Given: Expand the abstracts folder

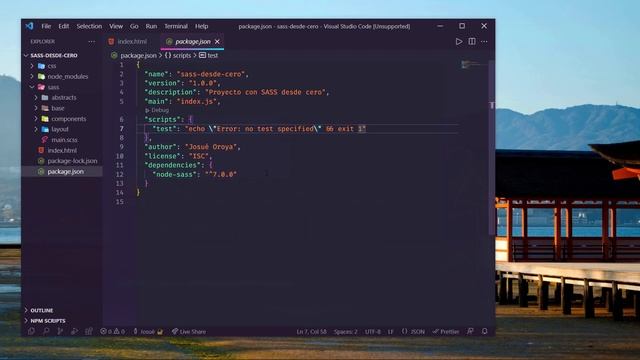Looking at the screenshot, I should (x=64, y=98).
